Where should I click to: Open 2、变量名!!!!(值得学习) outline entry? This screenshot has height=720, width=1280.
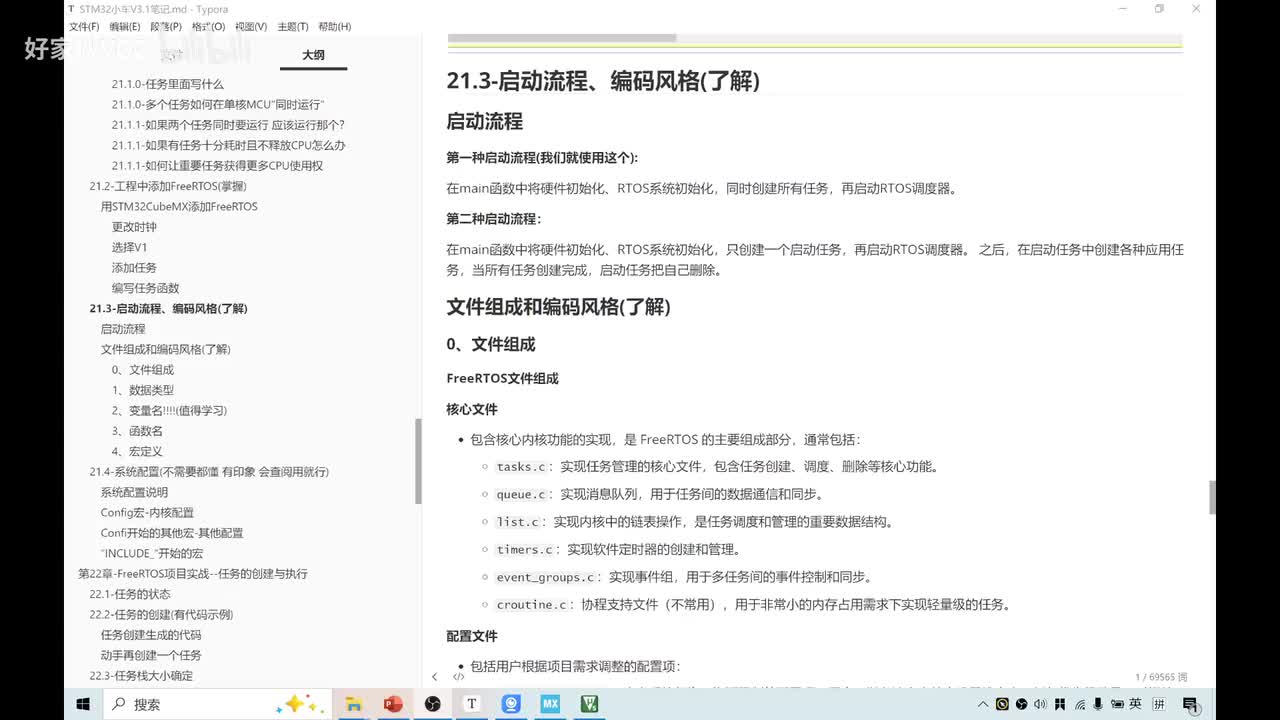click(169, 410)
